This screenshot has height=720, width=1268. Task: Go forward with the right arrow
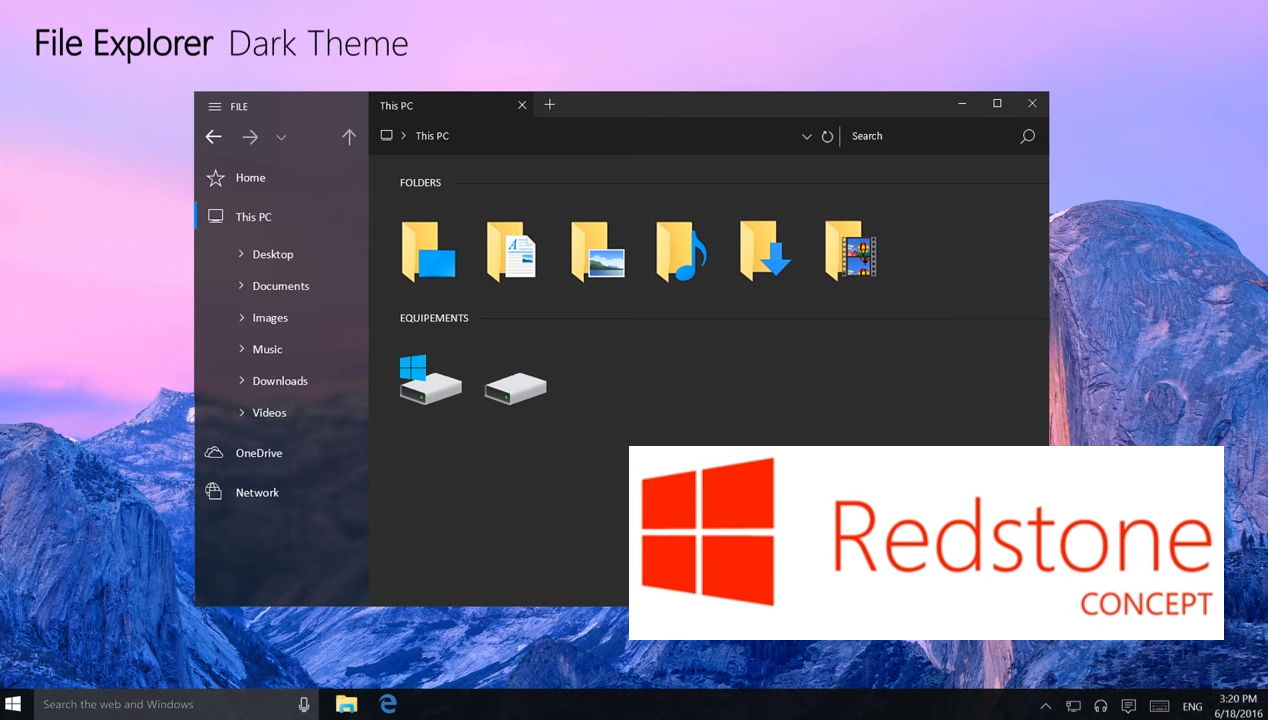tap(250, 137)
